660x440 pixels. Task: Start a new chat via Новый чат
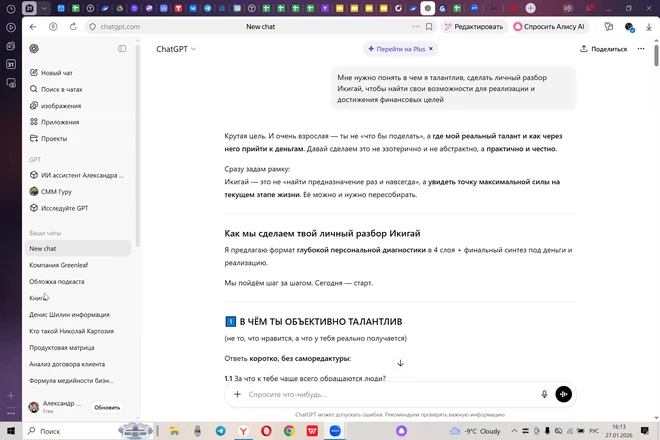(56, 73)
